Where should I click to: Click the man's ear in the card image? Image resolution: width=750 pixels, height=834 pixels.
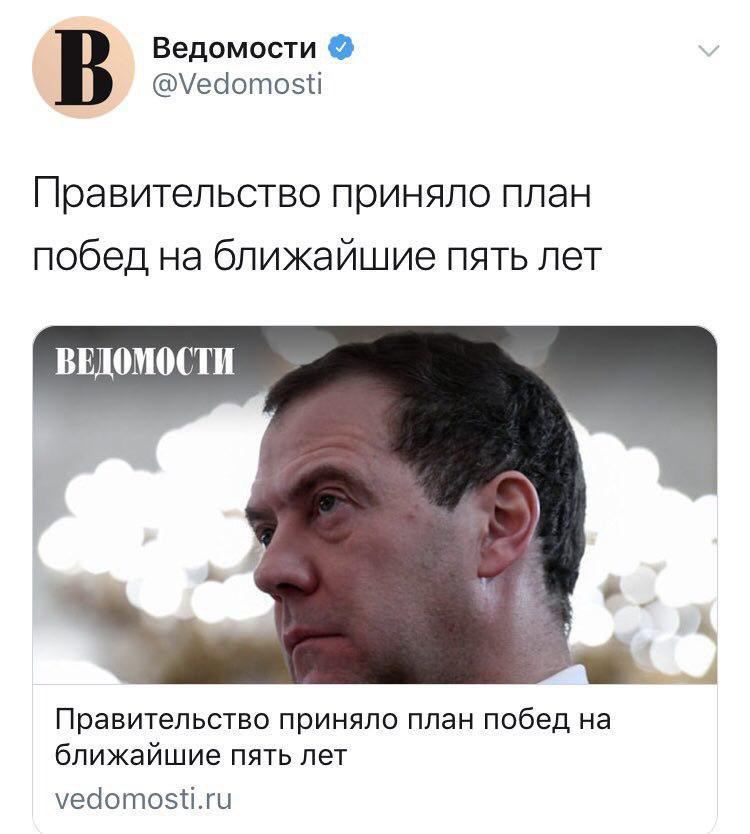[x=508, y=524]
